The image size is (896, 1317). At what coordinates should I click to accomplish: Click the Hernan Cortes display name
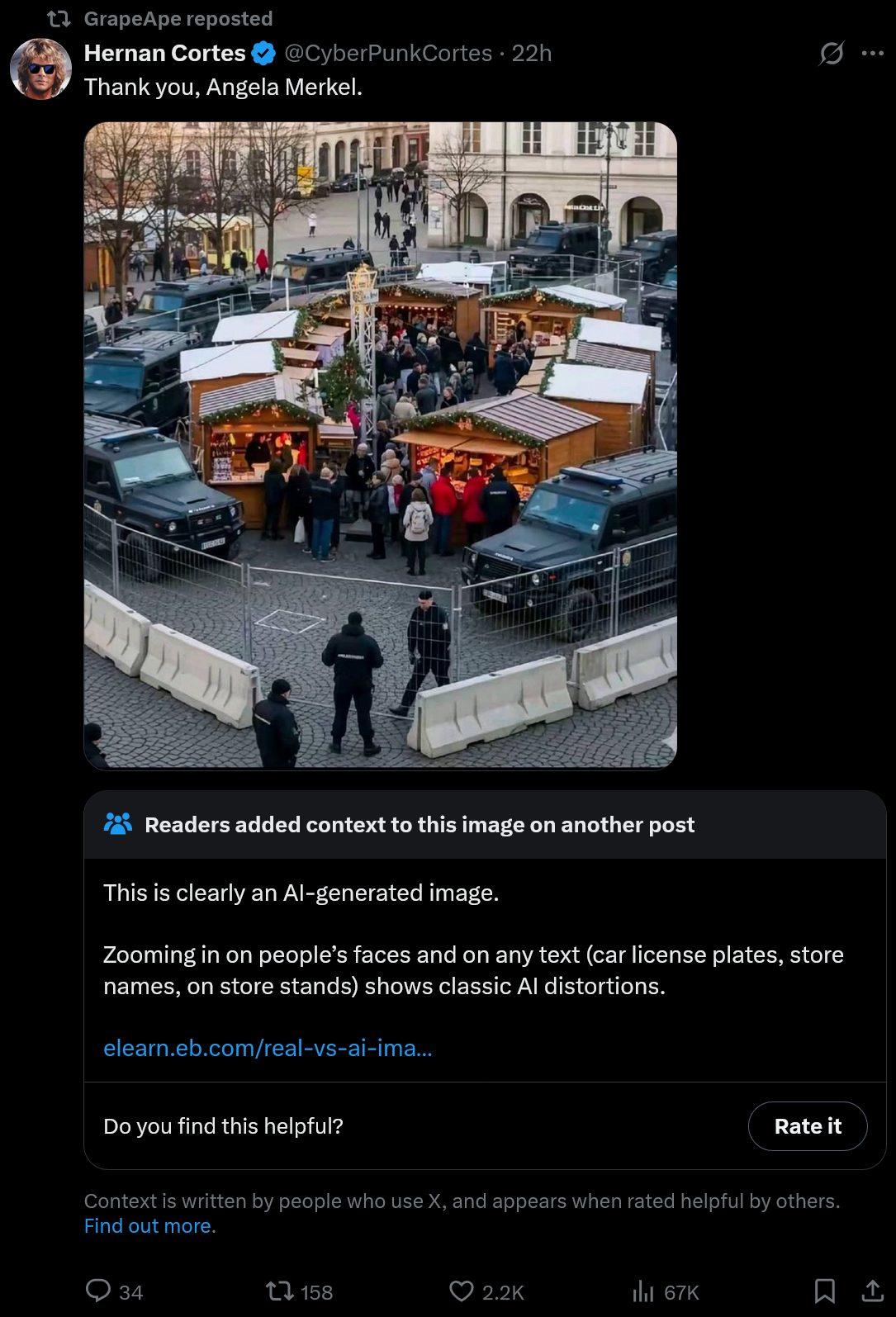click(164, 54)
